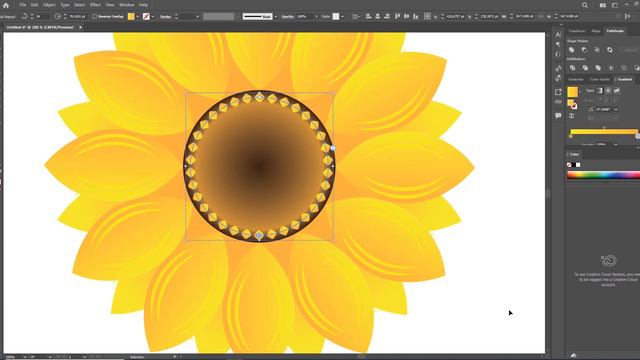Image resolution: width=640 pixels, height=360 pixels.
Task: Open the Select menu
Action: pyautogui.click(x=80, y=5)
